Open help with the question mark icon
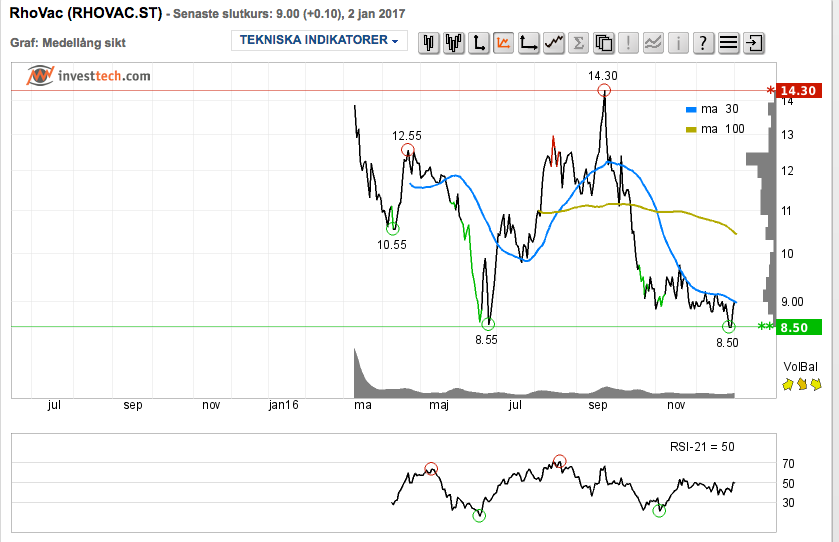 [x=703, y=43]
